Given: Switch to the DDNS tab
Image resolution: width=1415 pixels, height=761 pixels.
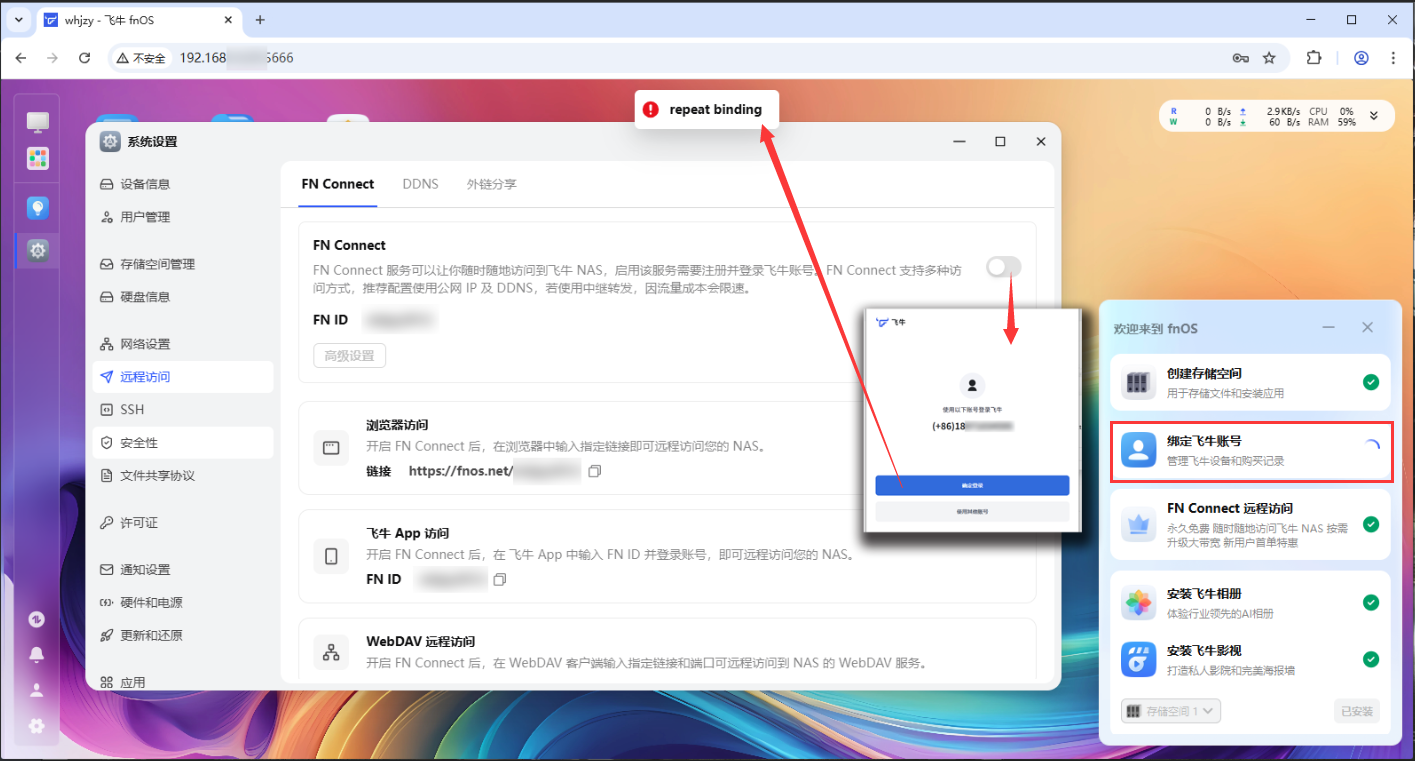Looking at the screenshot, I should [420, 184].
